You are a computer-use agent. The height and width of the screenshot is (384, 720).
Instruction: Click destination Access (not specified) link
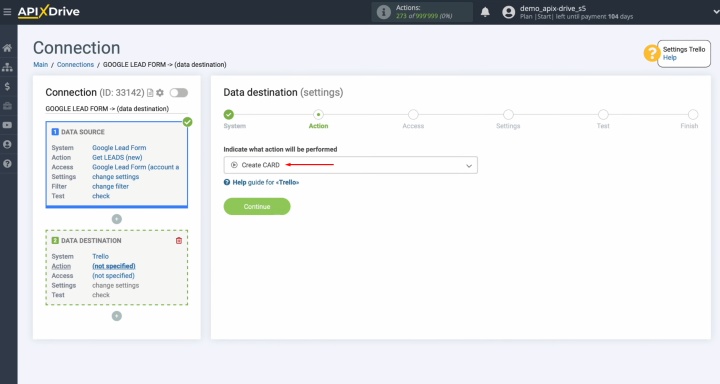pyautogui.click(x=113, y=276)
